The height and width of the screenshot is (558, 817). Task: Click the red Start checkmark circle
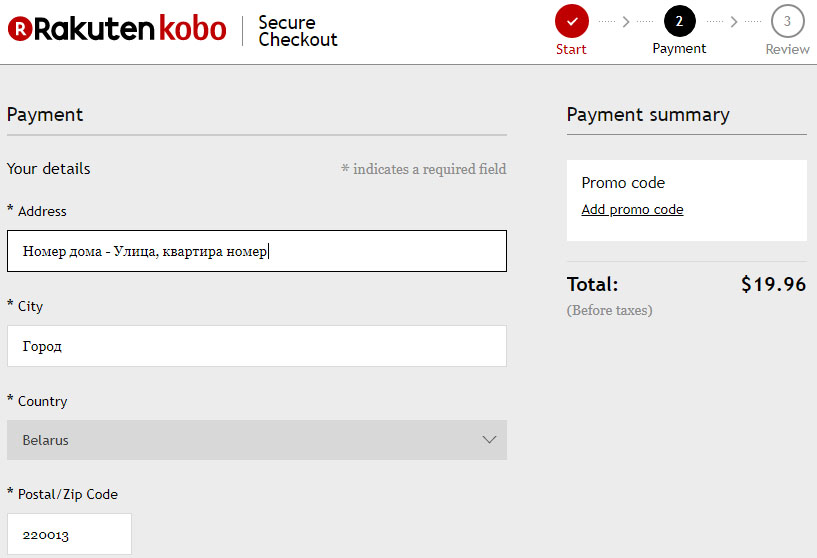pos(572,21)
